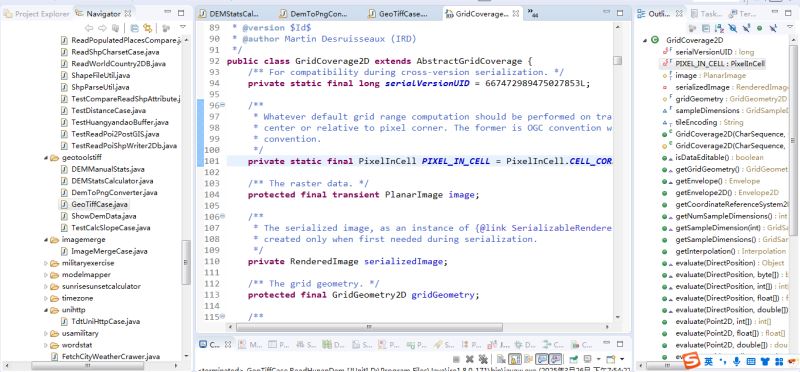Select FetchCityWeatherCrawer.java file
Viewport: 800px width, 372px height.
coord(111,357)
